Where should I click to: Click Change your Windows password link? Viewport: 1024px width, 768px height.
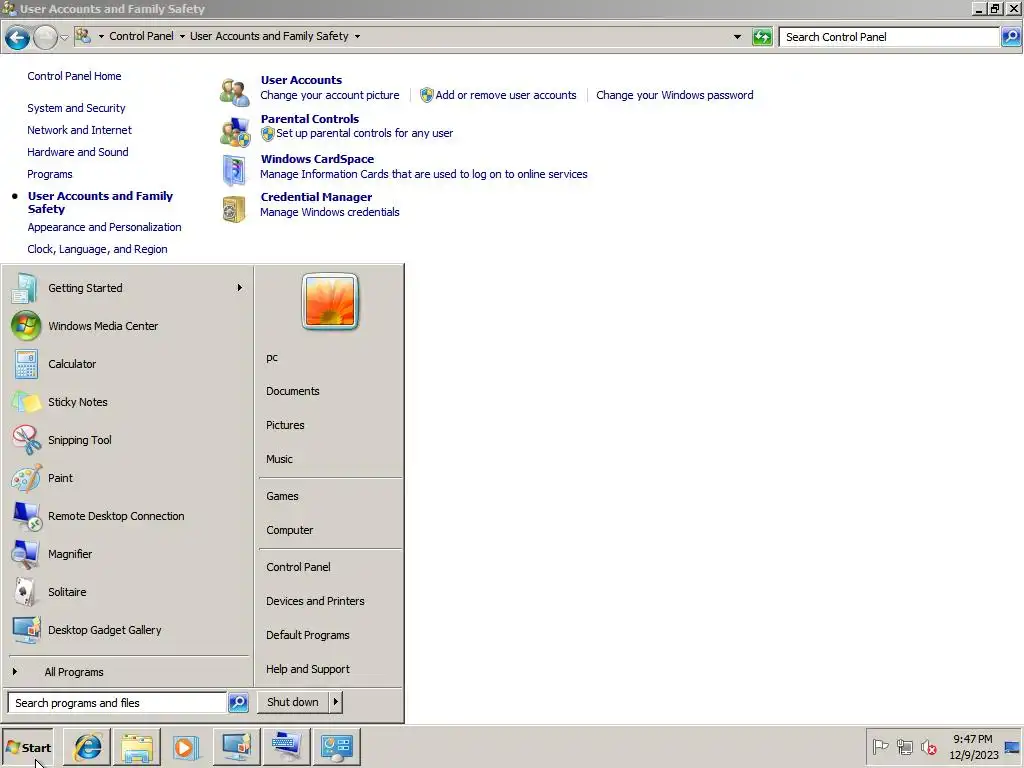(675, 95)
